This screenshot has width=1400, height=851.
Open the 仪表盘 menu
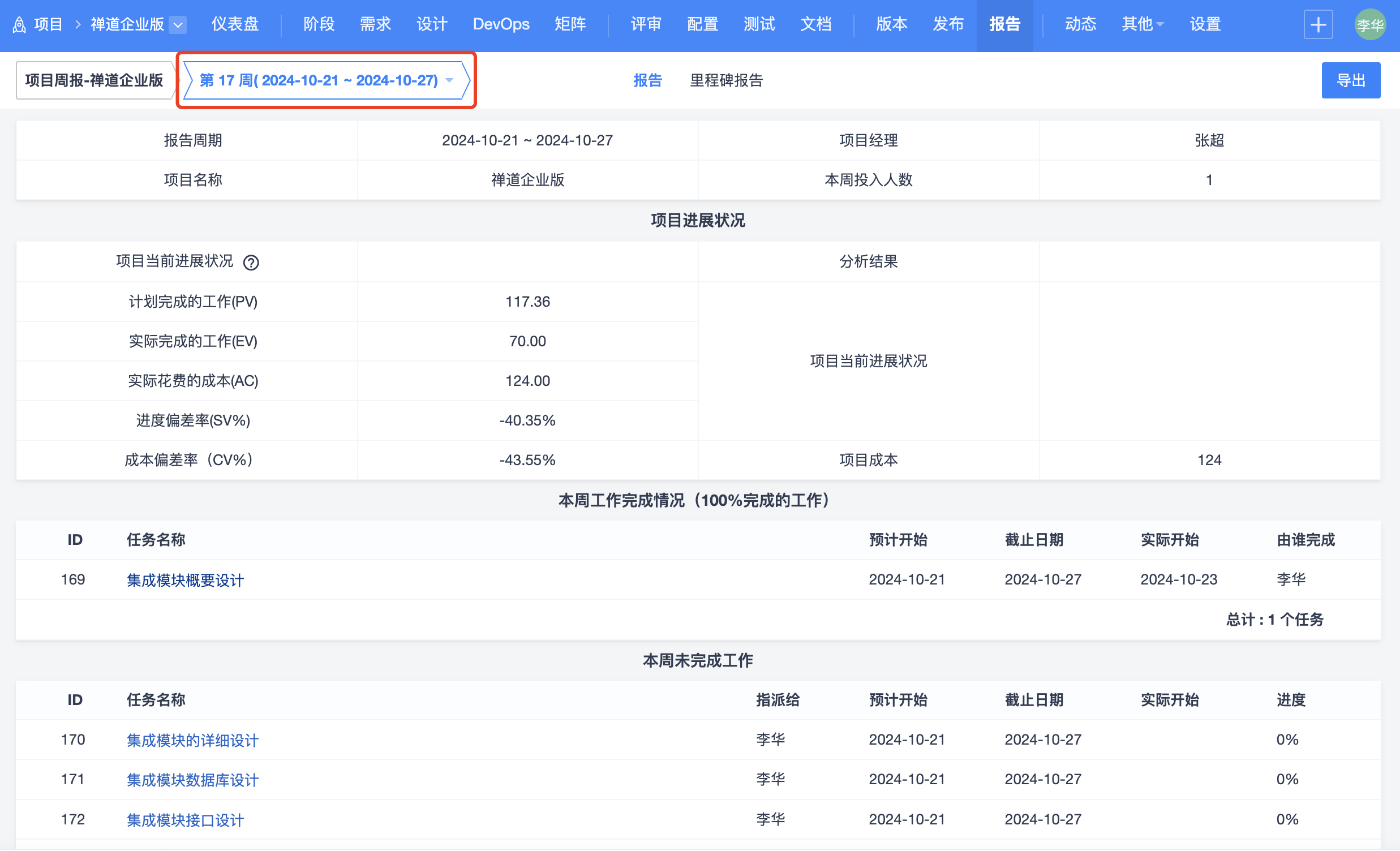(x=235, y=24)
